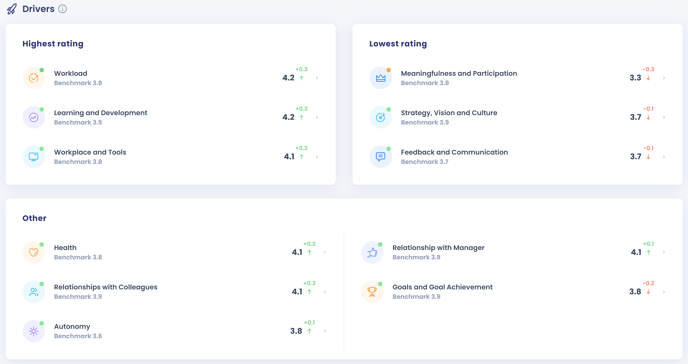Expand the Goals and Goal Achievement chevron
The height and width of the screenshot is (364, 688).
click(663, 292)
